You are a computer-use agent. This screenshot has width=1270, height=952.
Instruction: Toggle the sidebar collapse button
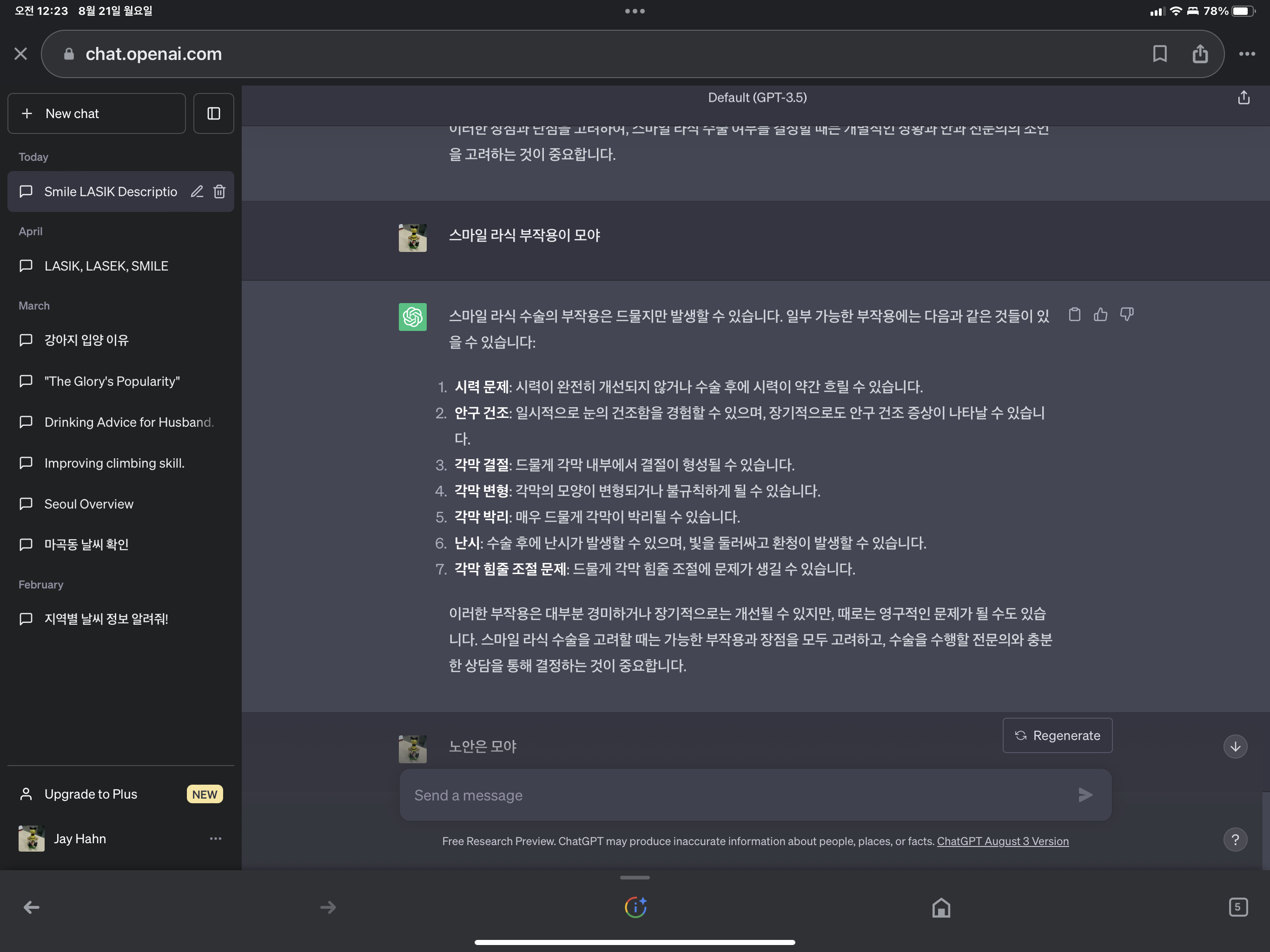213,114
